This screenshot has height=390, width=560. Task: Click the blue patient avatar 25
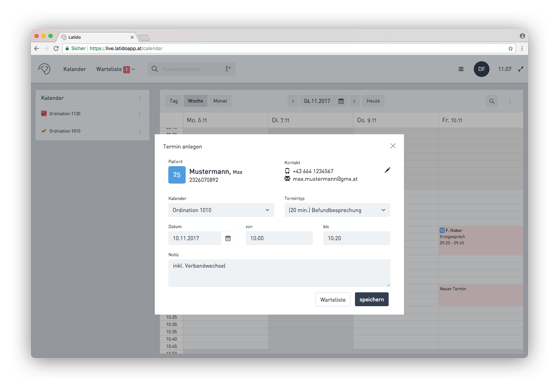[177, 175]
